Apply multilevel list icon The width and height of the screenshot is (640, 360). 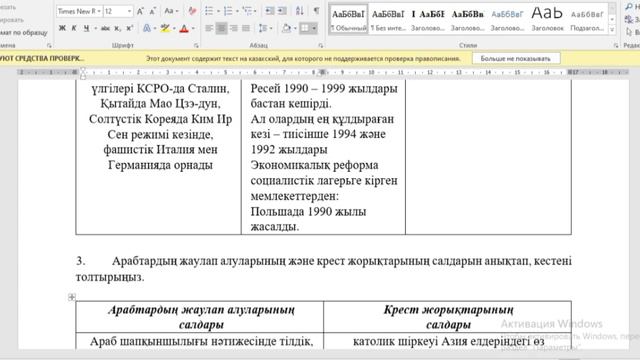pos(247,11)
